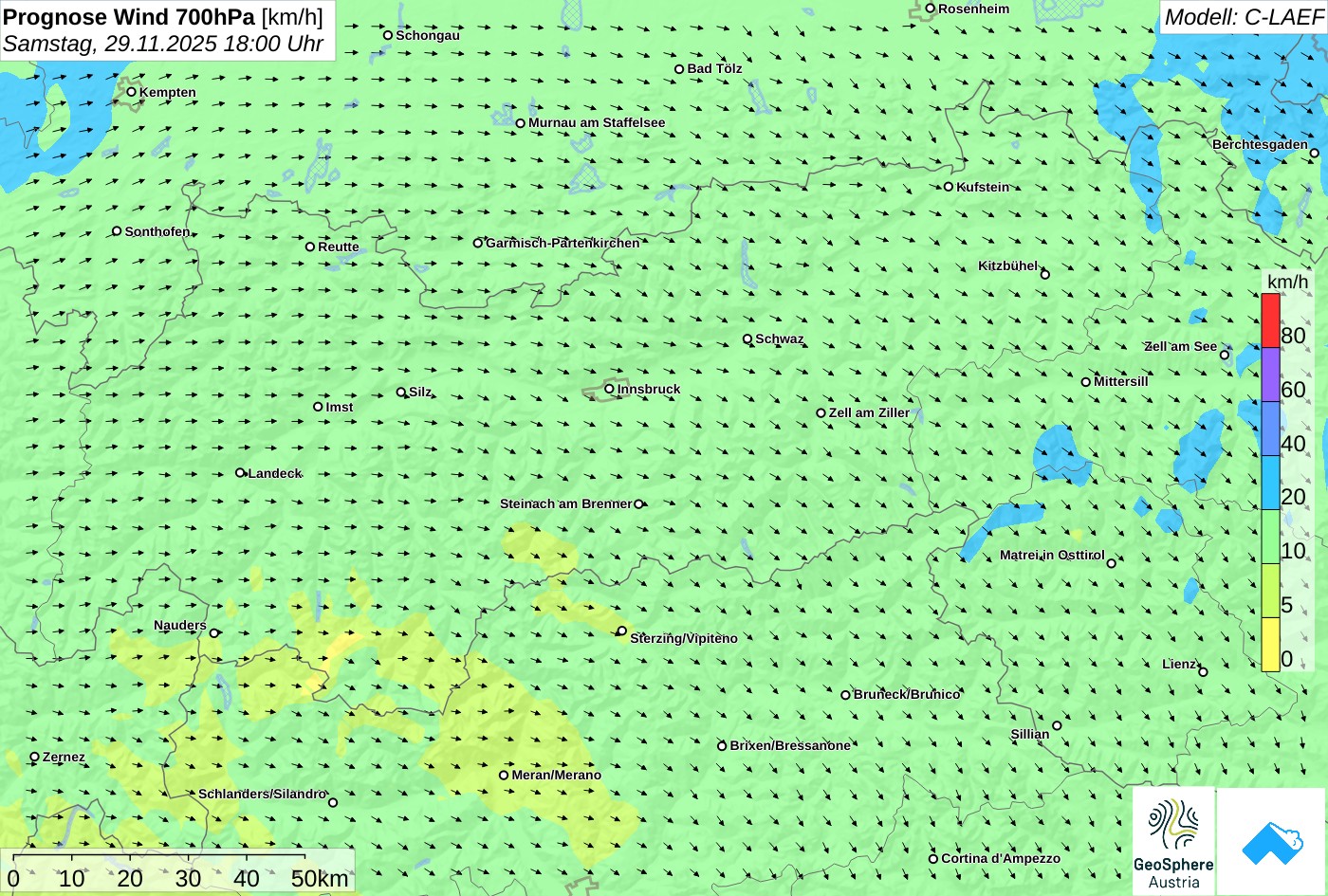Click the Schwaz marker circle
Screen dimensions: 1328x896
point(747,338)
